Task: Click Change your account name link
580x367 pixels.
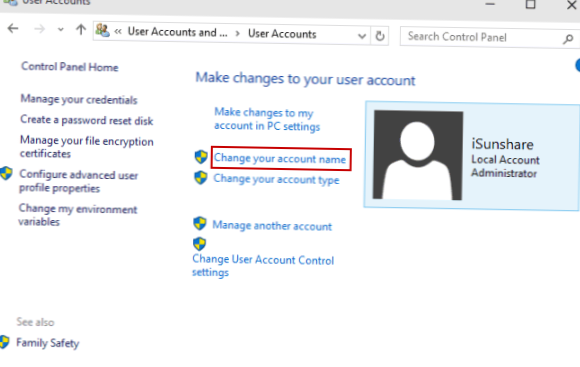Action: click(x=280, y=159)
